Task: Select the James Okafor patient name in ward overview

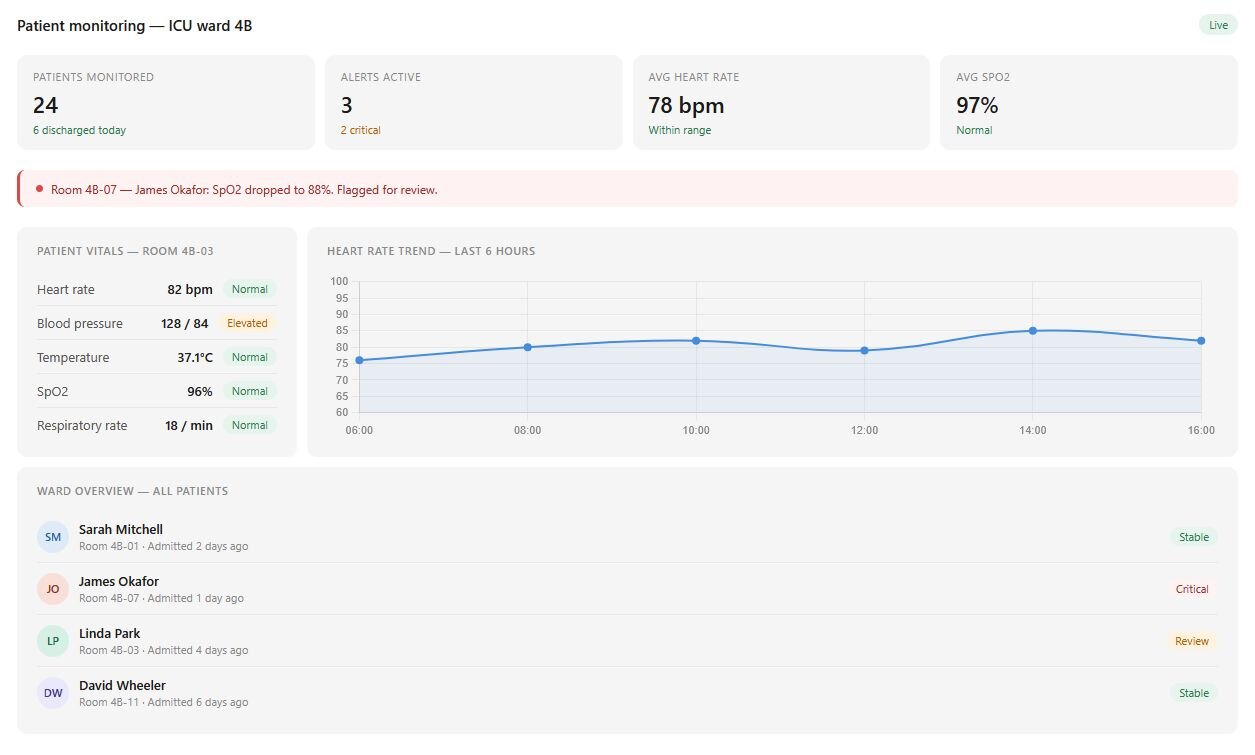Action: (119, 581)
